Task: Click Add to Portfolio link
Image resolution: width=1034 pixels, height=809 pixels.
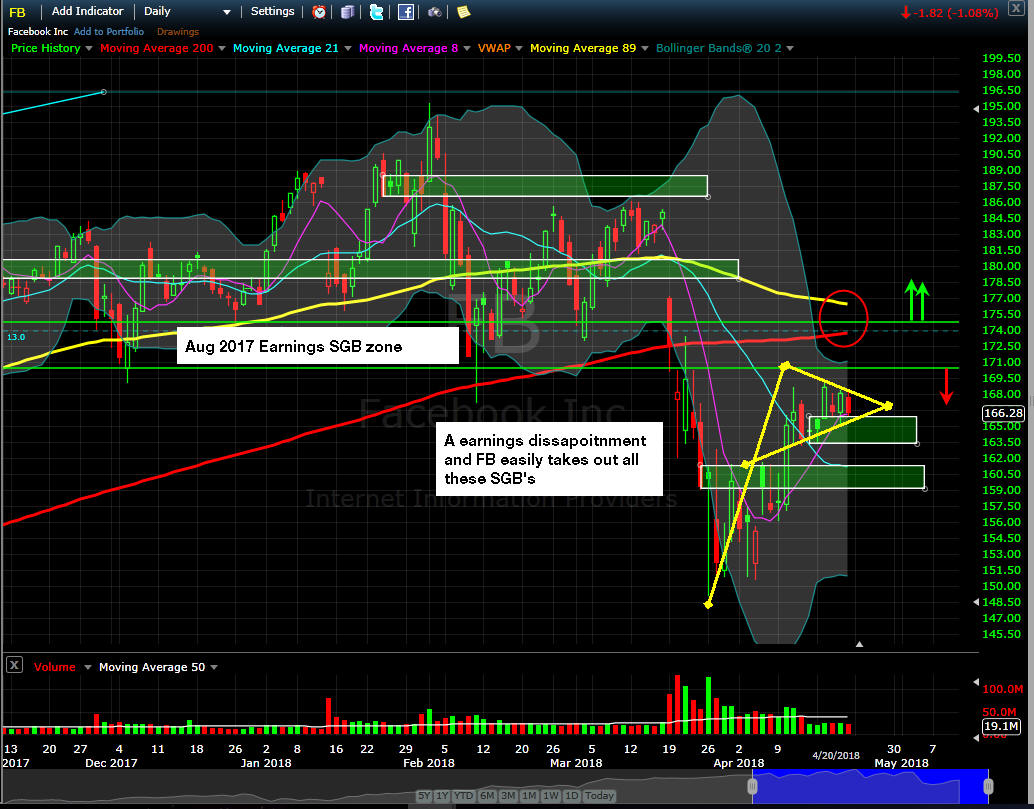Action: coord(109,32)
